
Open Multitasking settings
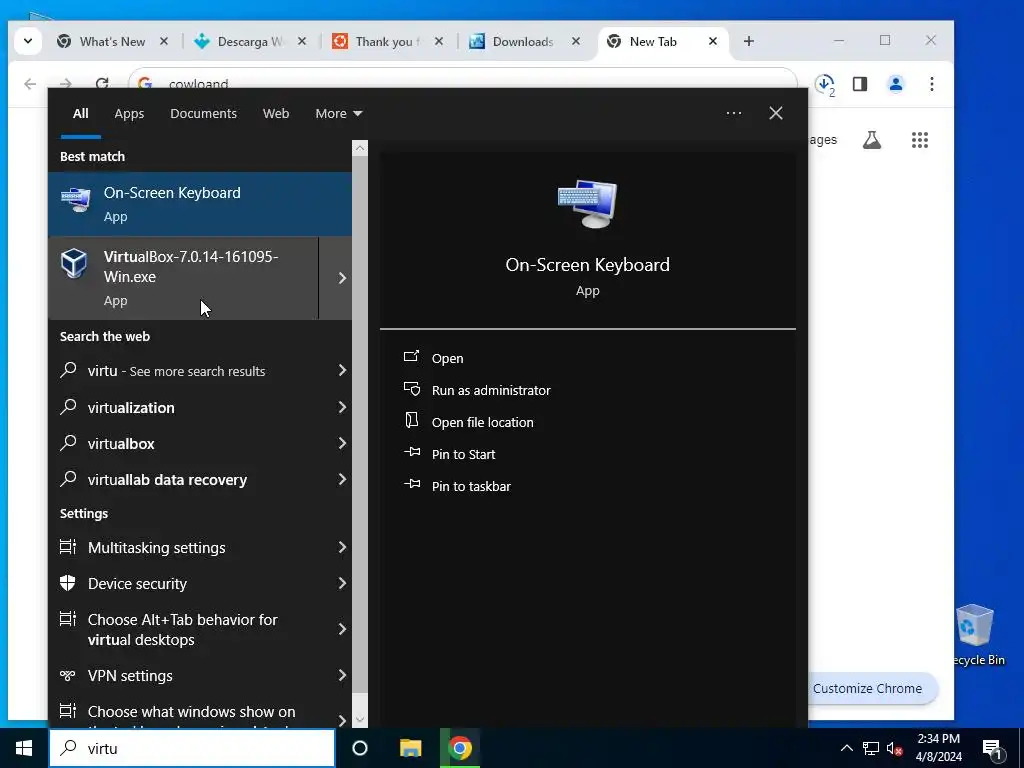(200, 547)
